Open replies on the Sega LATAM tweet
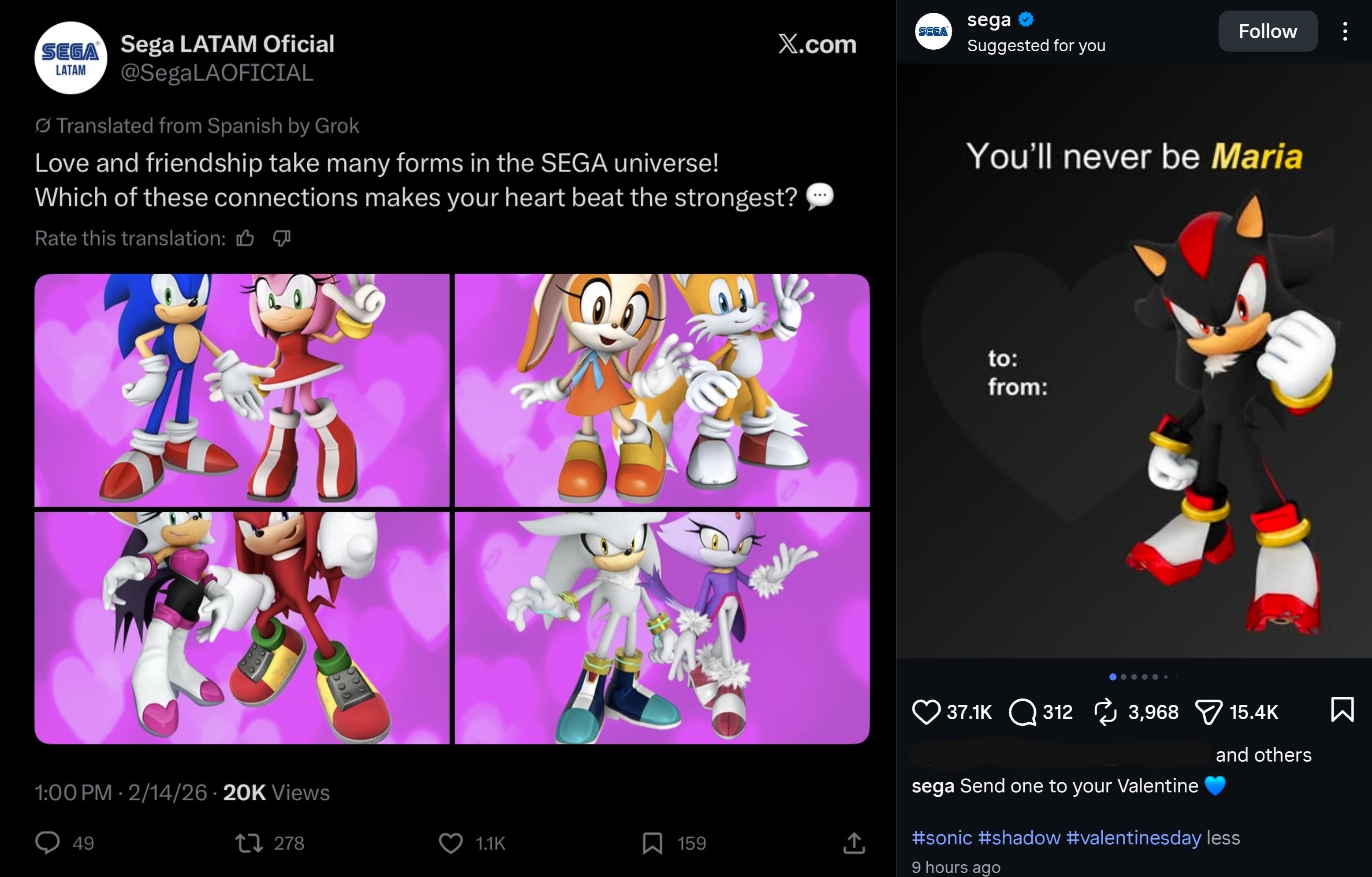Screen dimensions: 1372x877 click(47, 842)
